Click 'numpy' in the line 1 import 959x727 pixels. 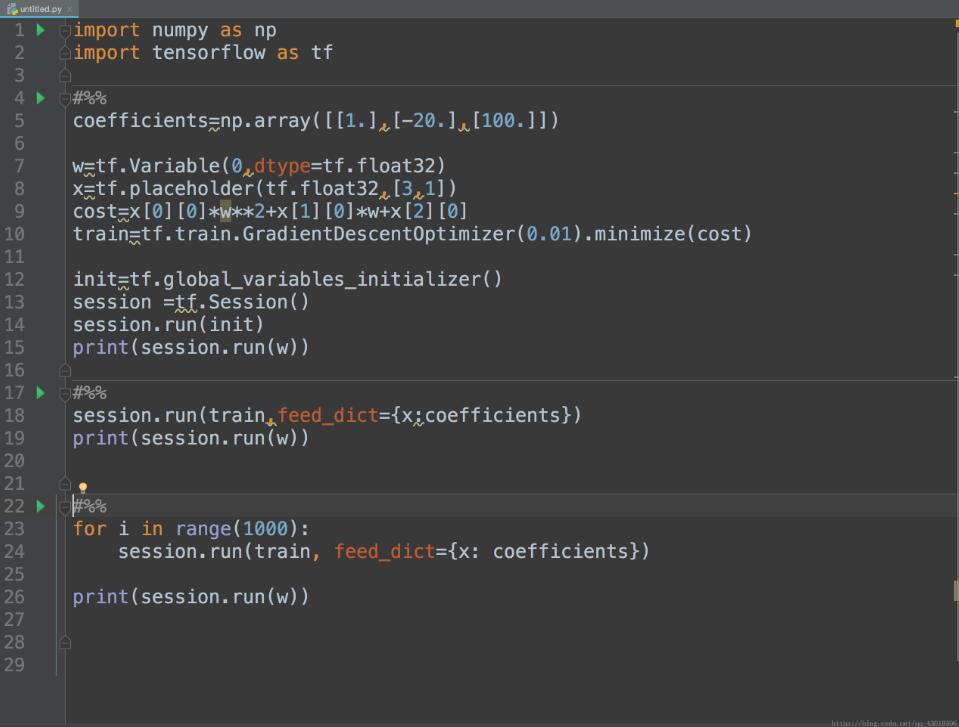[180, 31]
